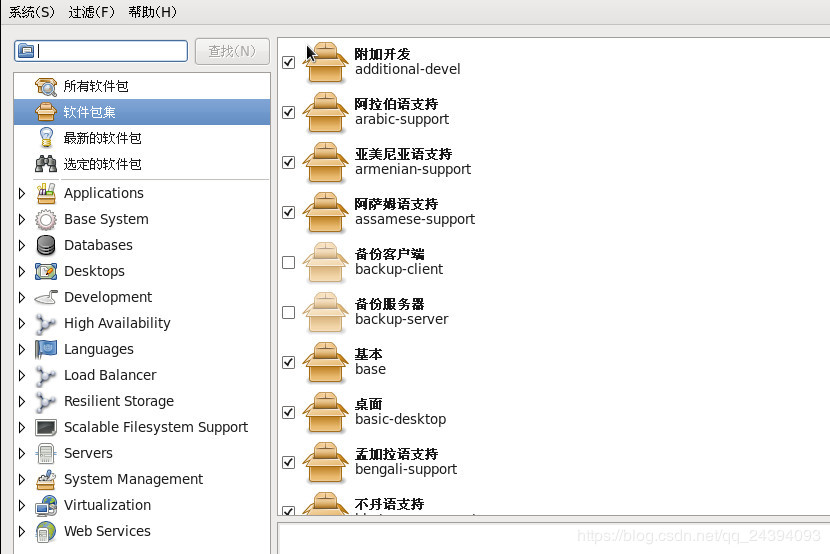Open the 系统(S) menu
Viewport: 830px width, 554px height.
32,12
